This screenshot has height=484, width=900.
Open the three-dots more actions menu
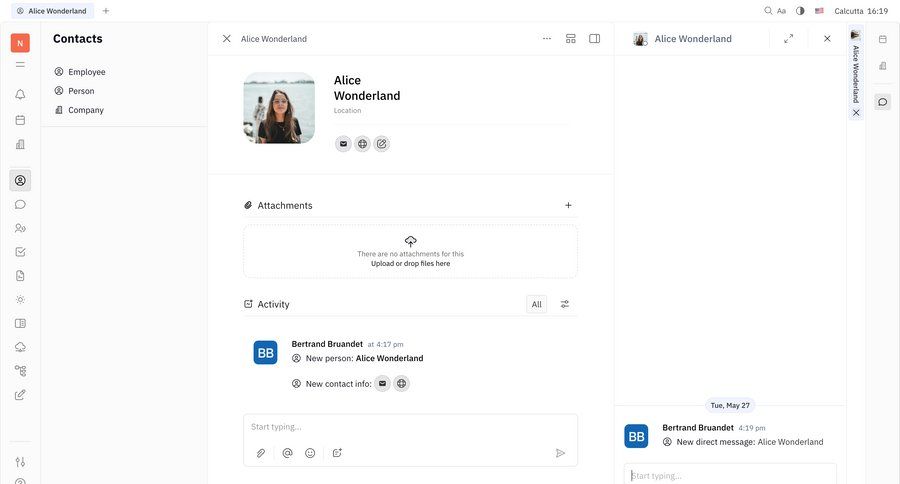(x=546, y=38)
